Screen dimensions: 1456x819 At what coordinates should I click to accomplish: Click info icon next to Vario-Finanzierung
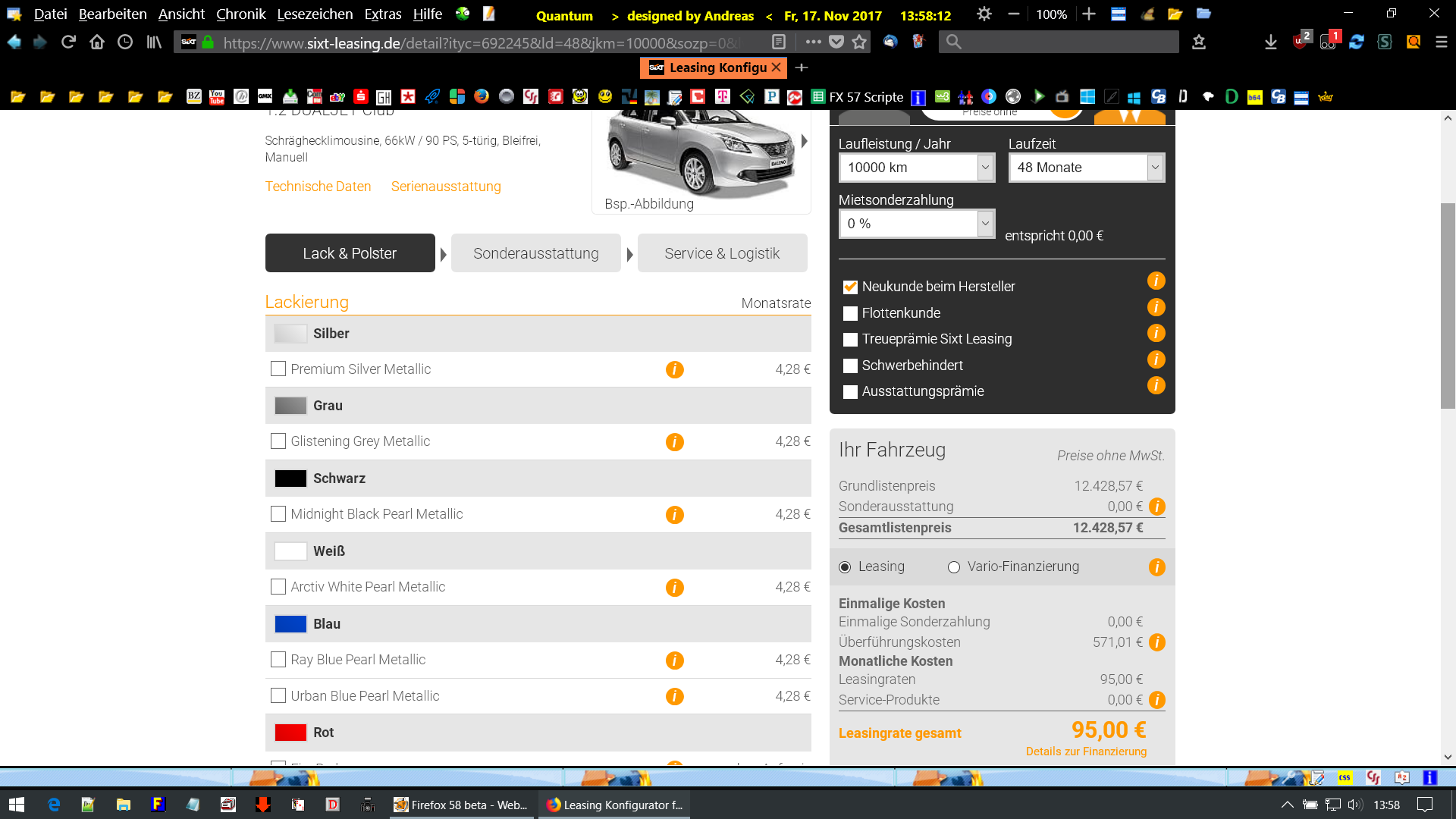pyautogui.click(x=1156, y=567)
